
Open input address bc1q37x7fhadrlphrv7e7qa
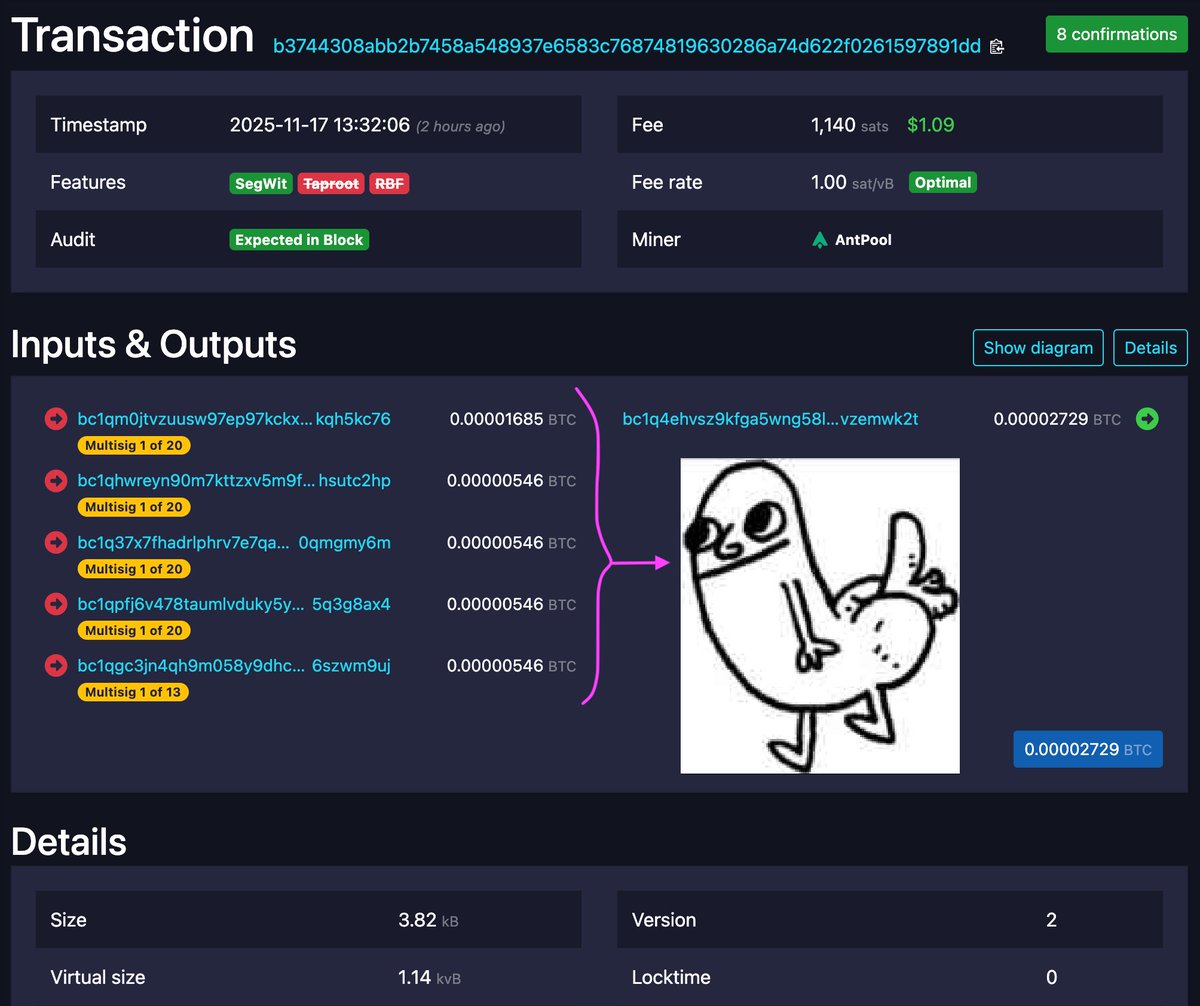(234, 543)
